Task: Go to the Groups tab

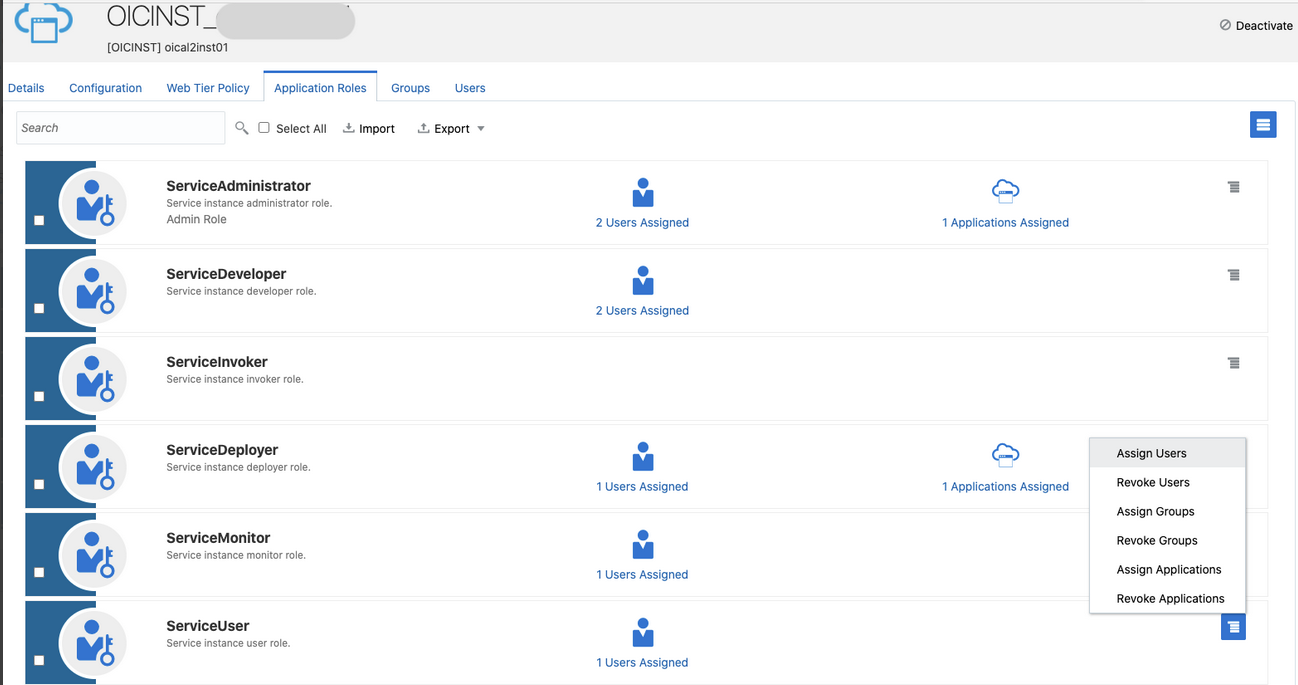Action: 410,88
